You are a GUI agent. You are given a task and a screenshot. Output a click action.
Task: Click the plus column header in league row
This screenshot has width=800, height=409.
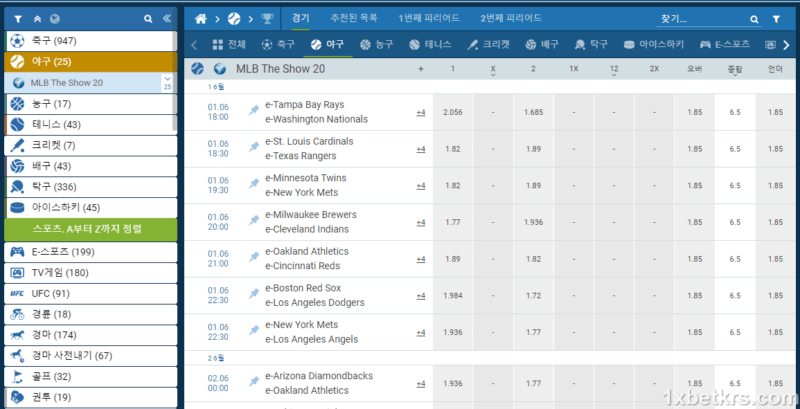(420, 69)
